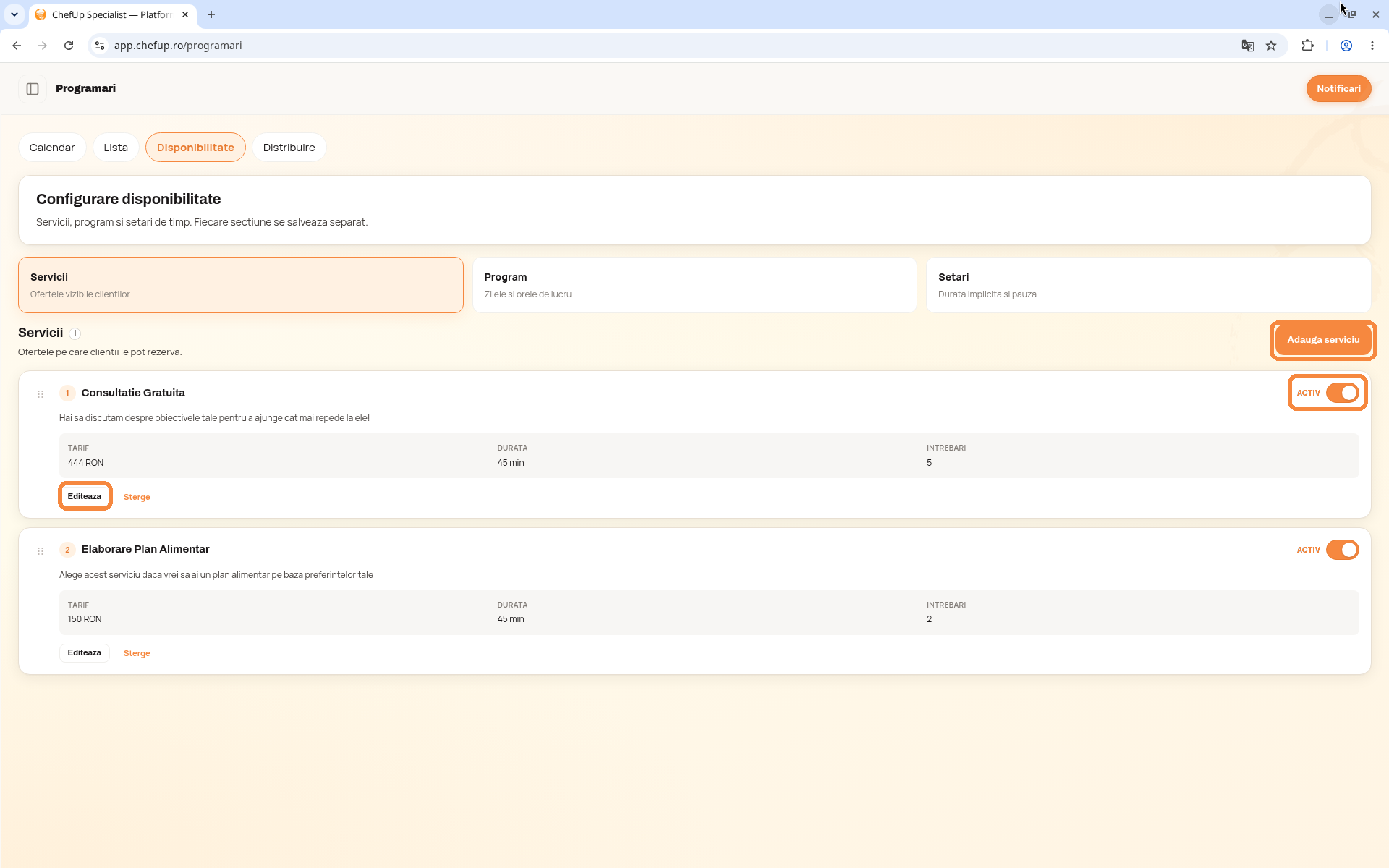Click the Adauga serviciu button
The image size is (1389, 868).
pos(1323,340)
